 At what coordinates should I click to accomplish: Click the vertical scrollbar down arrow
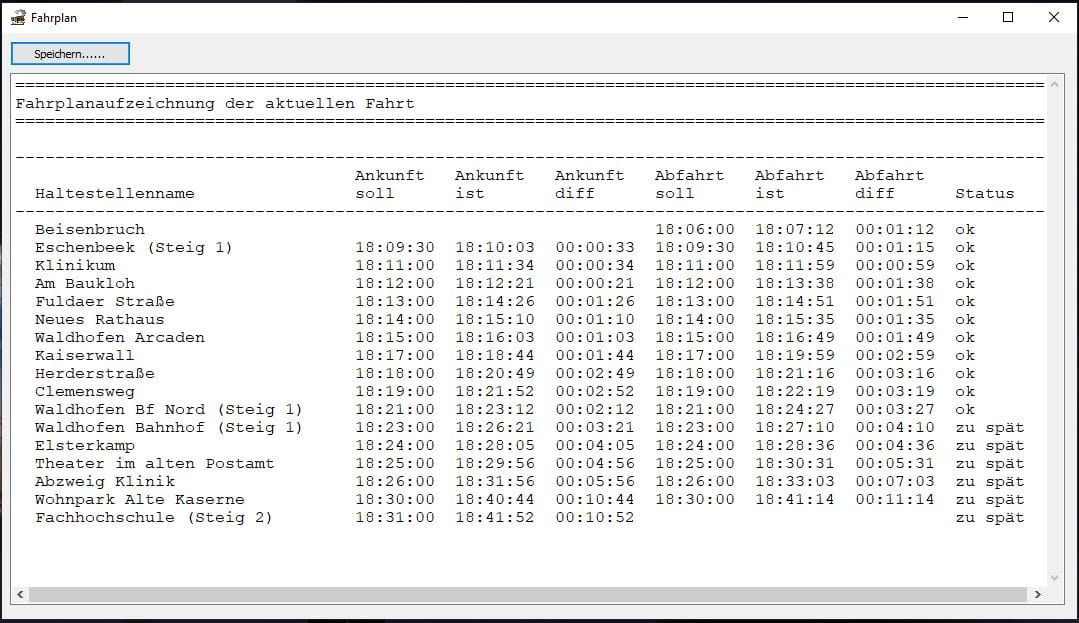tap(1053, 577)
